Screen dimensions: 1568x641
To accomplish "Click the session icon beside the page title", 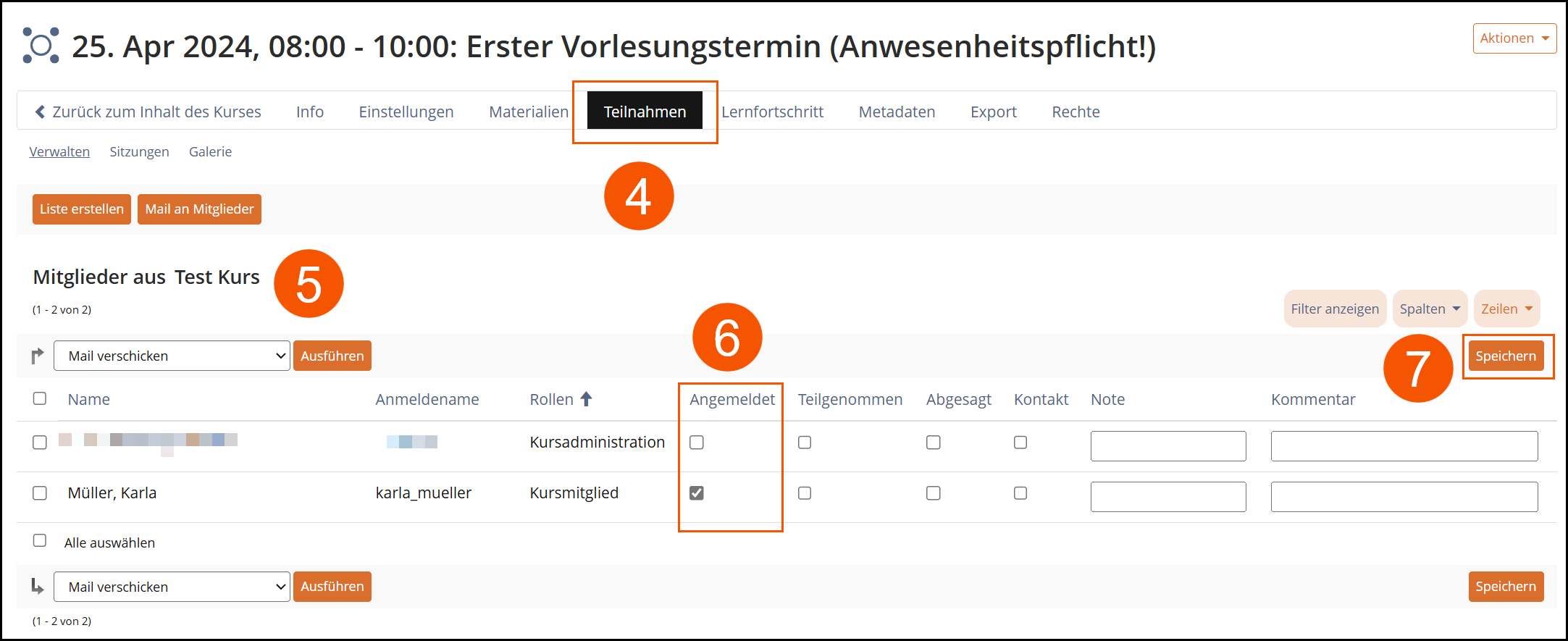I will pos(41,46).
